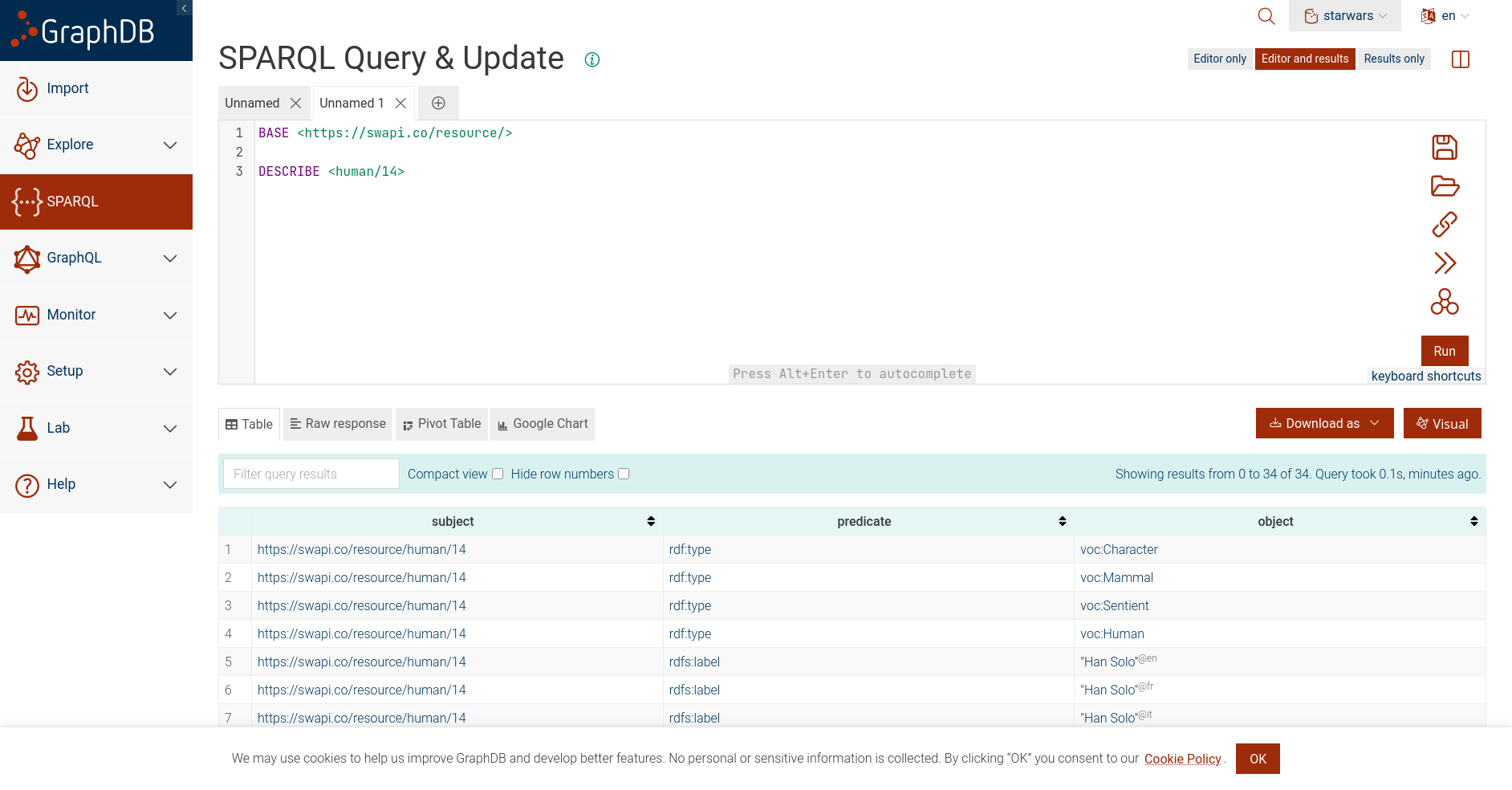Add a new query tab with plus icon
This screenshot has width=1512, height=790.
pyautogui.click(x=438, y=103)
